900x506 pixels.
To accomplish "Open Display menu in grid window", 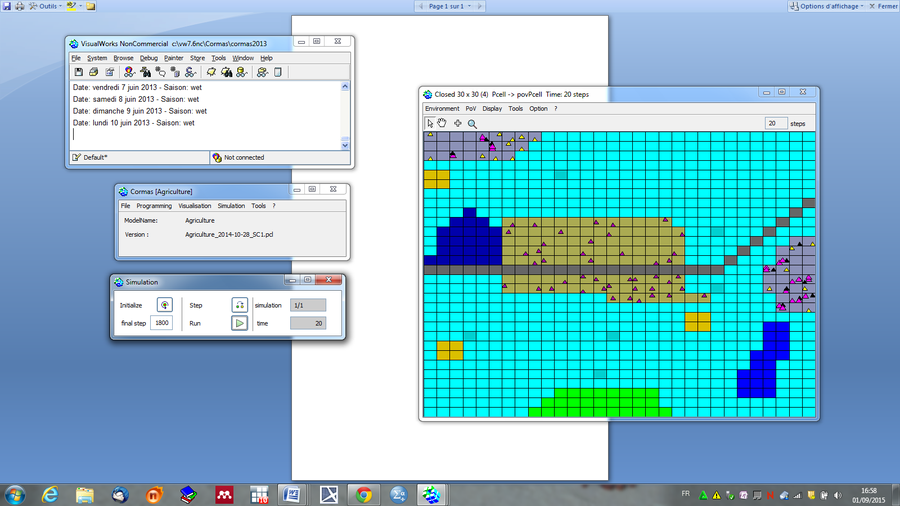I will 492,108.
